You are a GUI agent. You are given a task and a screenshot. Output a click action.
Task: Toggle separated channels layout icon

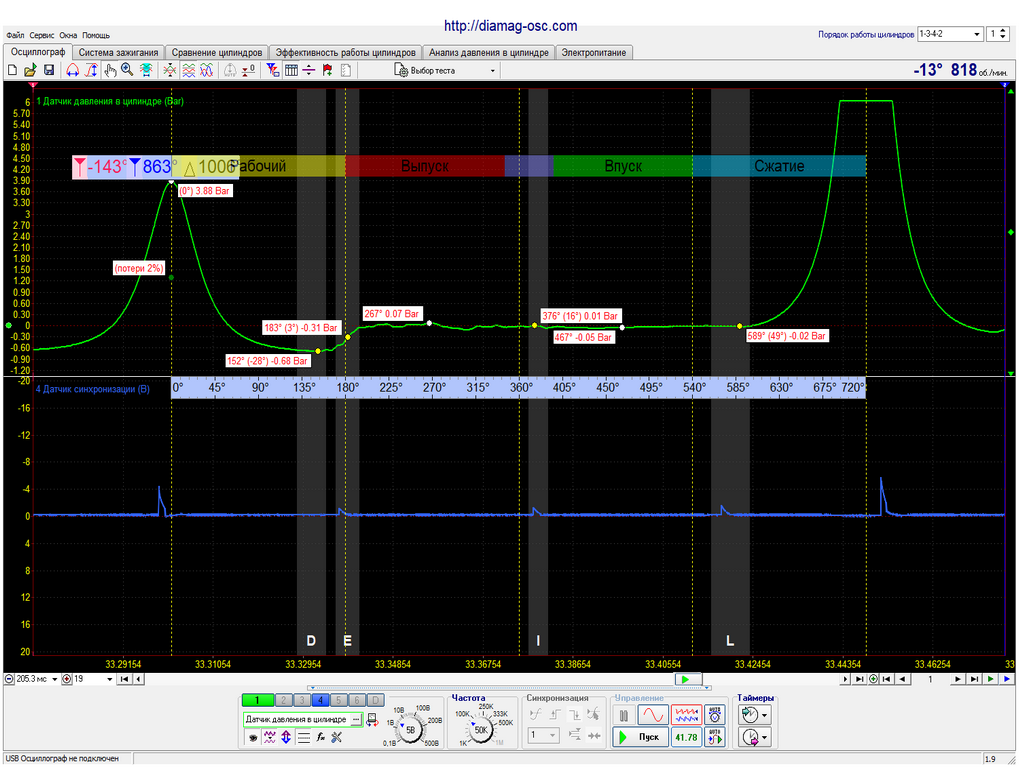[x=188, y=70]
